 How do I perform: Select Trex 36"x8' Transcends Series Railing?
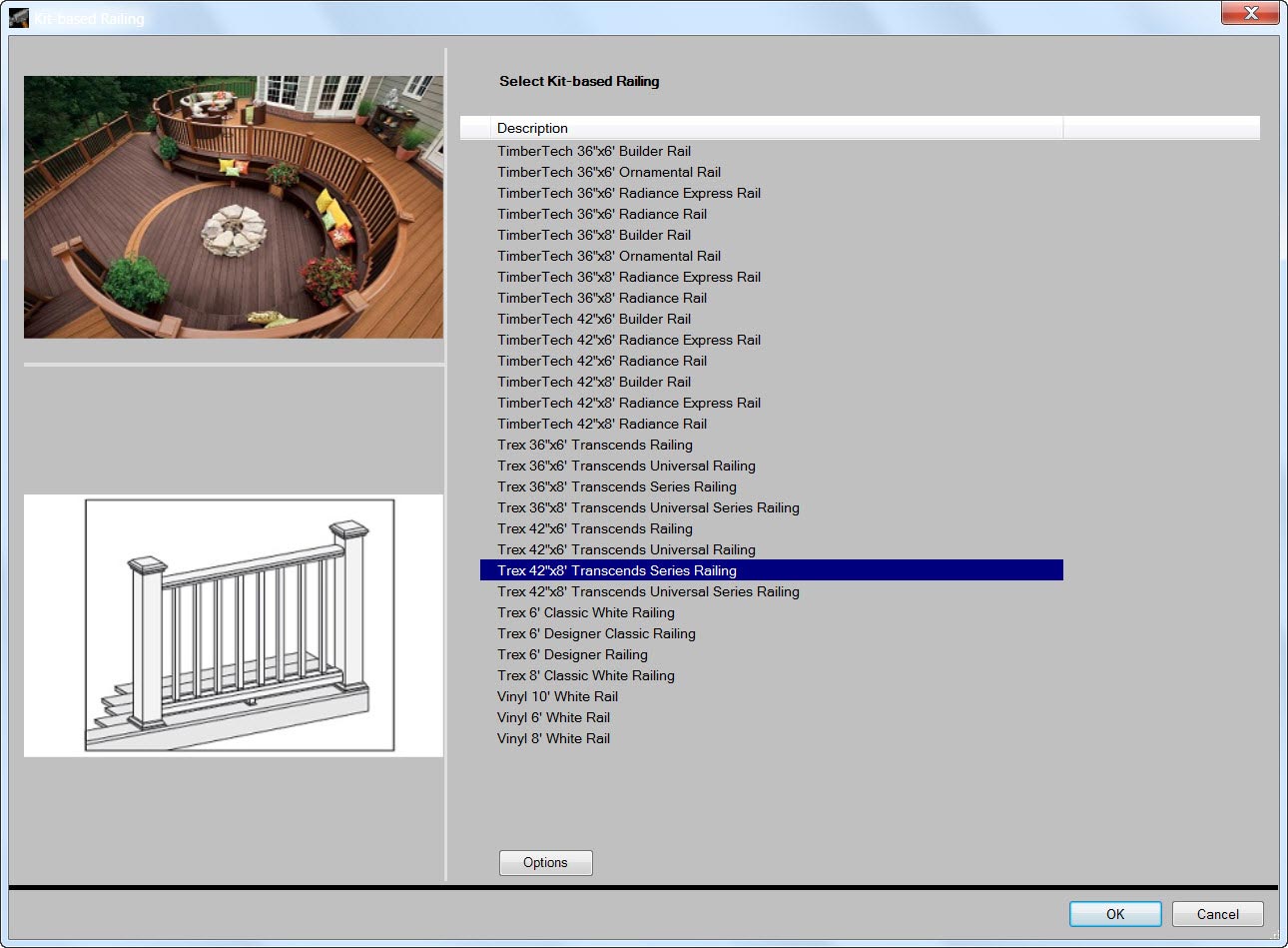point(617,486)
